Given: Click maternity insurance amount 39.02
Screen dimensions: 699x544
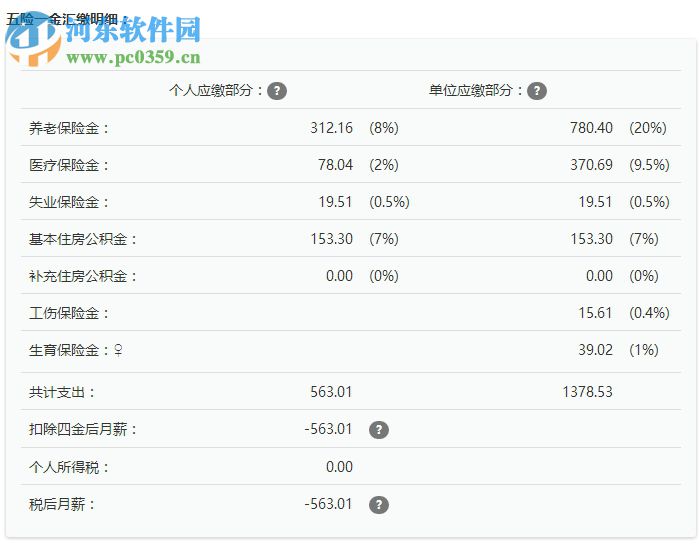Looking at the screenshot, I should (595, 350).
